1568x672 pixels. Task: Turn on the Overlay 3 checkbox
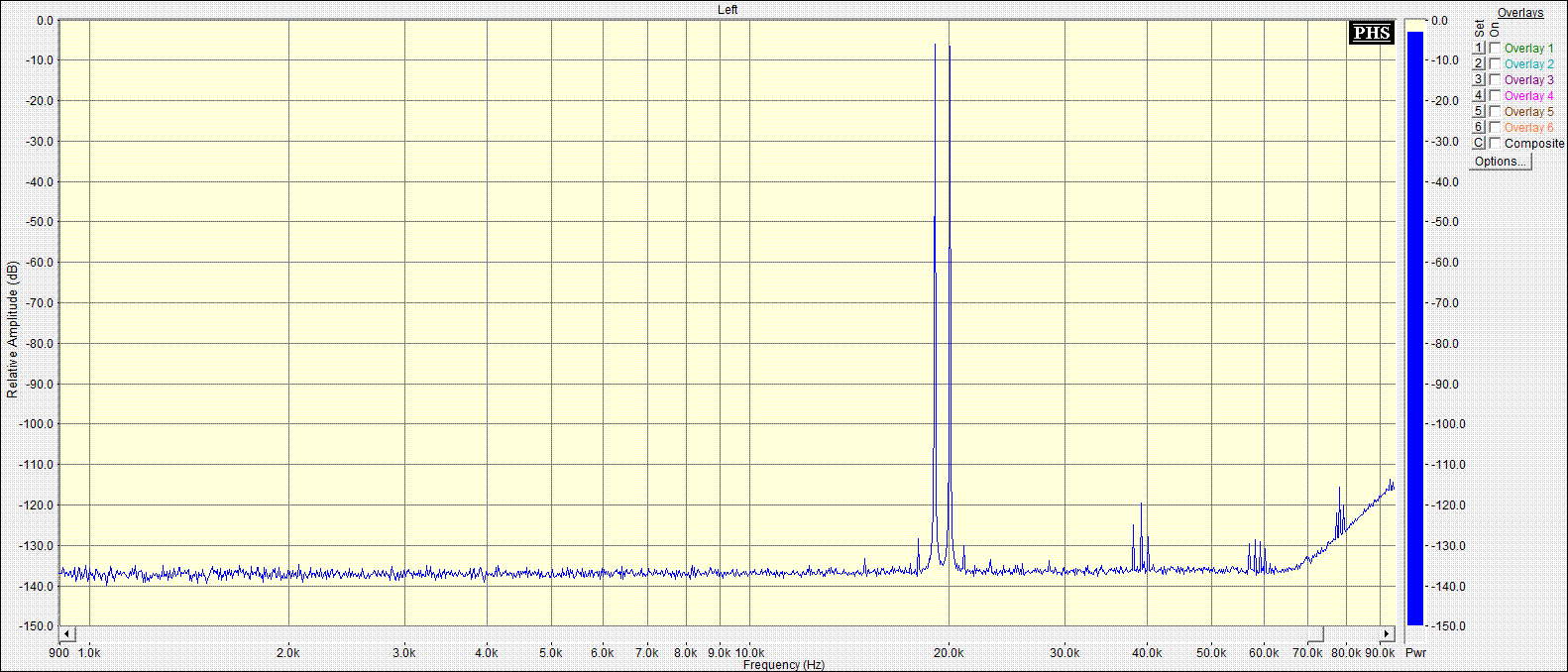coord(1495,79)
